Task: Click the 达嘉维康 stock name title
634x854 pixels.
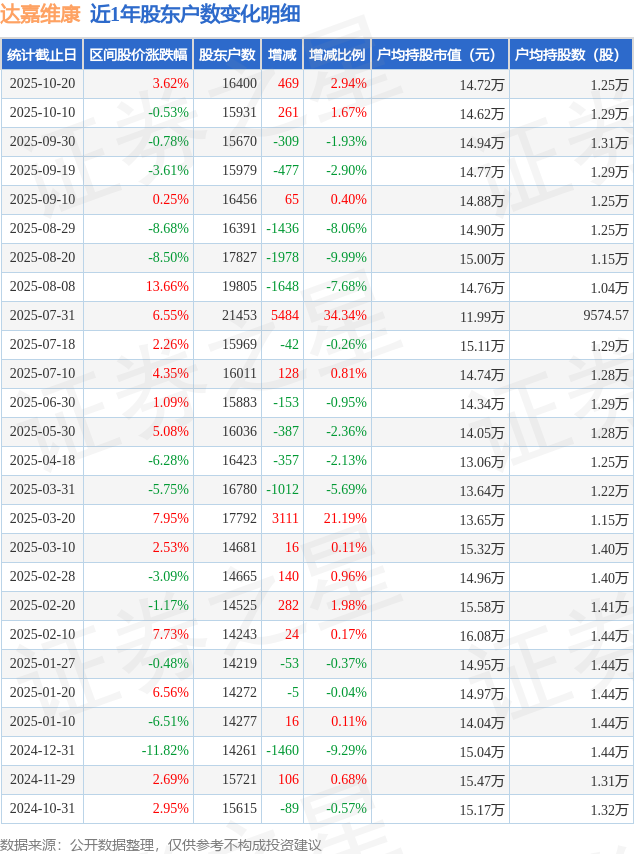Action: coord(40,14)
